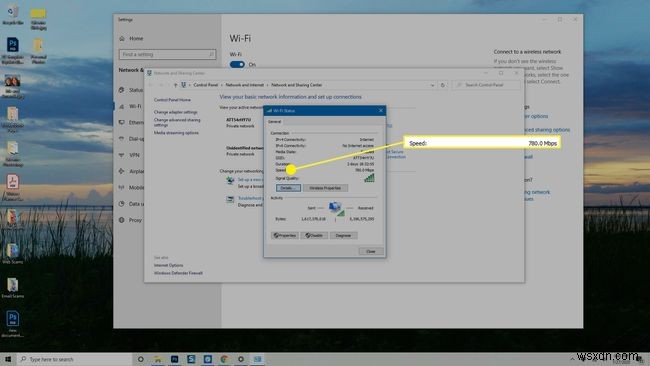This screenshot has width=650, height=366.
Task: Click Connect to a wireless network heading
Action: 527,52
